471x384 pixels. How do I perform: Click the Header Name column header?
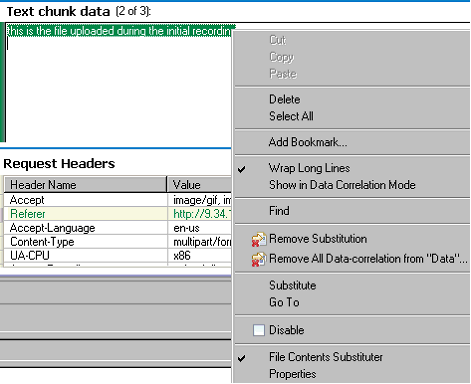pos(85,184)
